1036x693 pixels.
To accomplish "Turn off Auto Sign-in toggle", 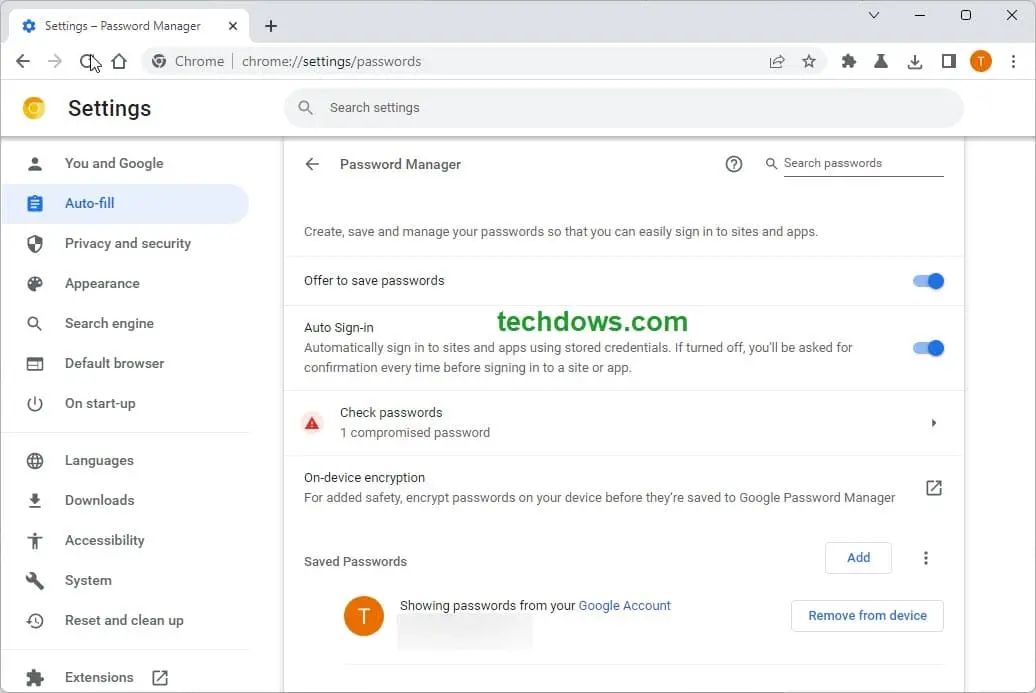I will point(928,348).
